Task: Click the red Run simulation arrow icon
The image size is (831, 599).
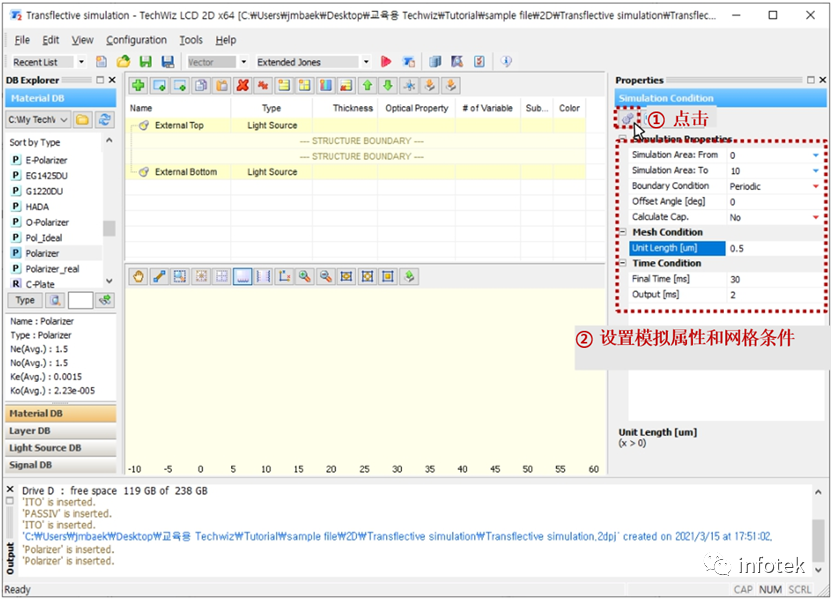Action: pos(386,61)
